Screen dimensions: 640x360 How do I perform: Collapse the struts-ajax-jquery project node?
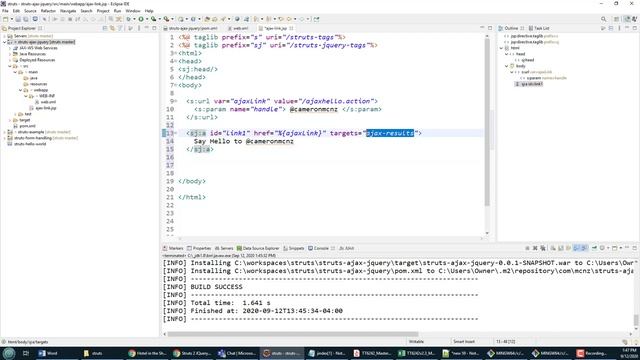click(4, 42)
